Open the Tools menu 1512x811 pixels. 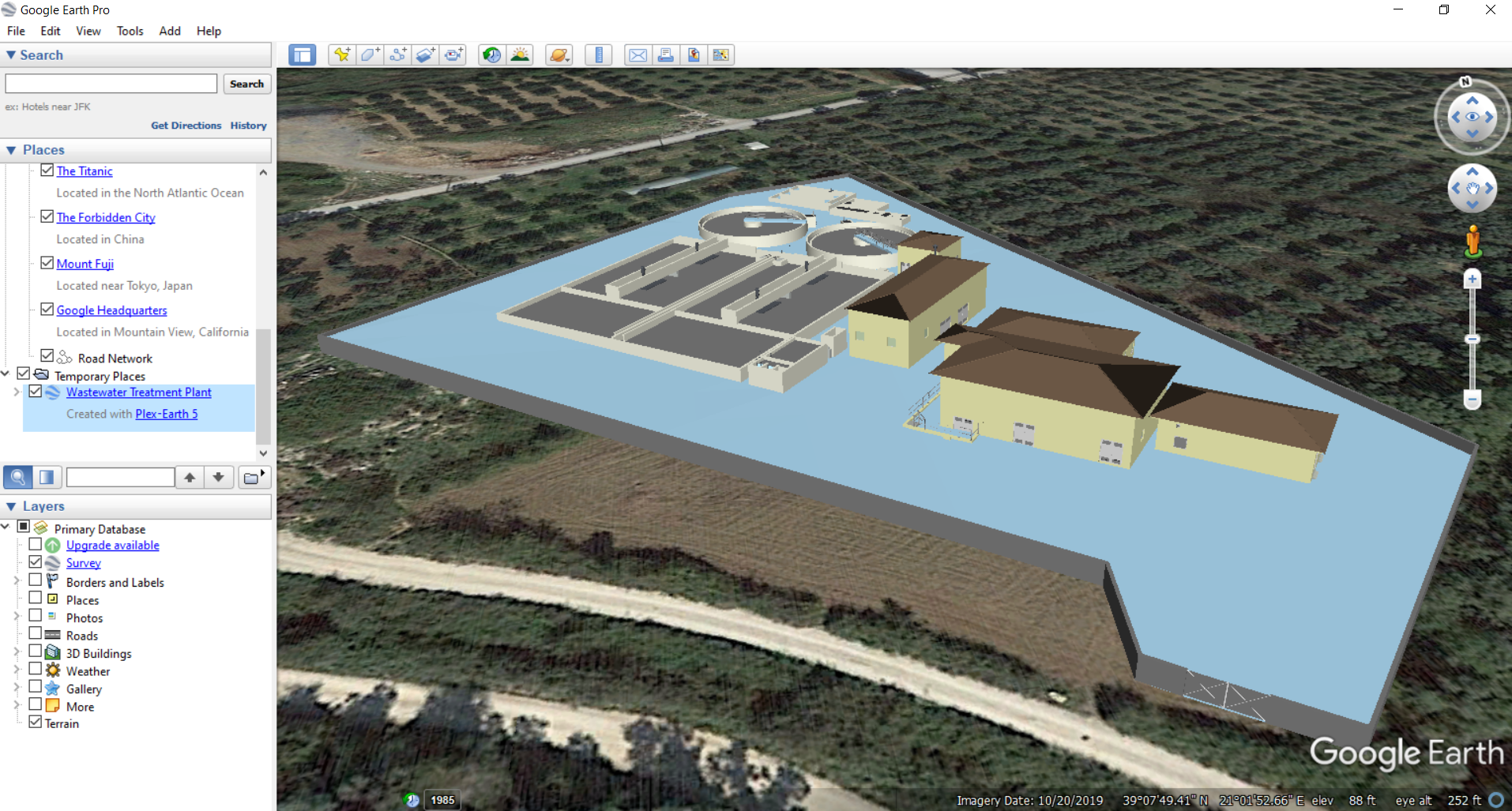pos(130,31)
